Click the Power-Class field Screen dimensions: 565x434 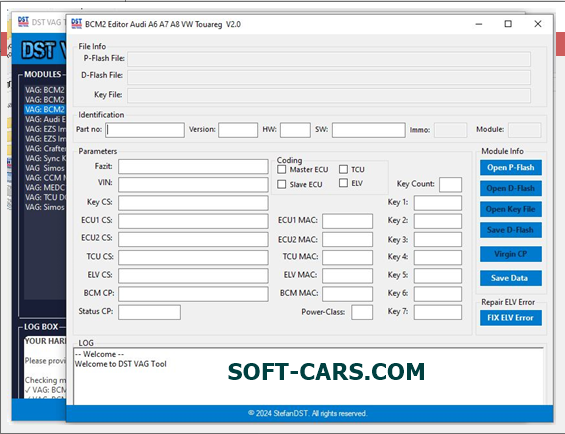pyautogui.click(x=362, y=312)
